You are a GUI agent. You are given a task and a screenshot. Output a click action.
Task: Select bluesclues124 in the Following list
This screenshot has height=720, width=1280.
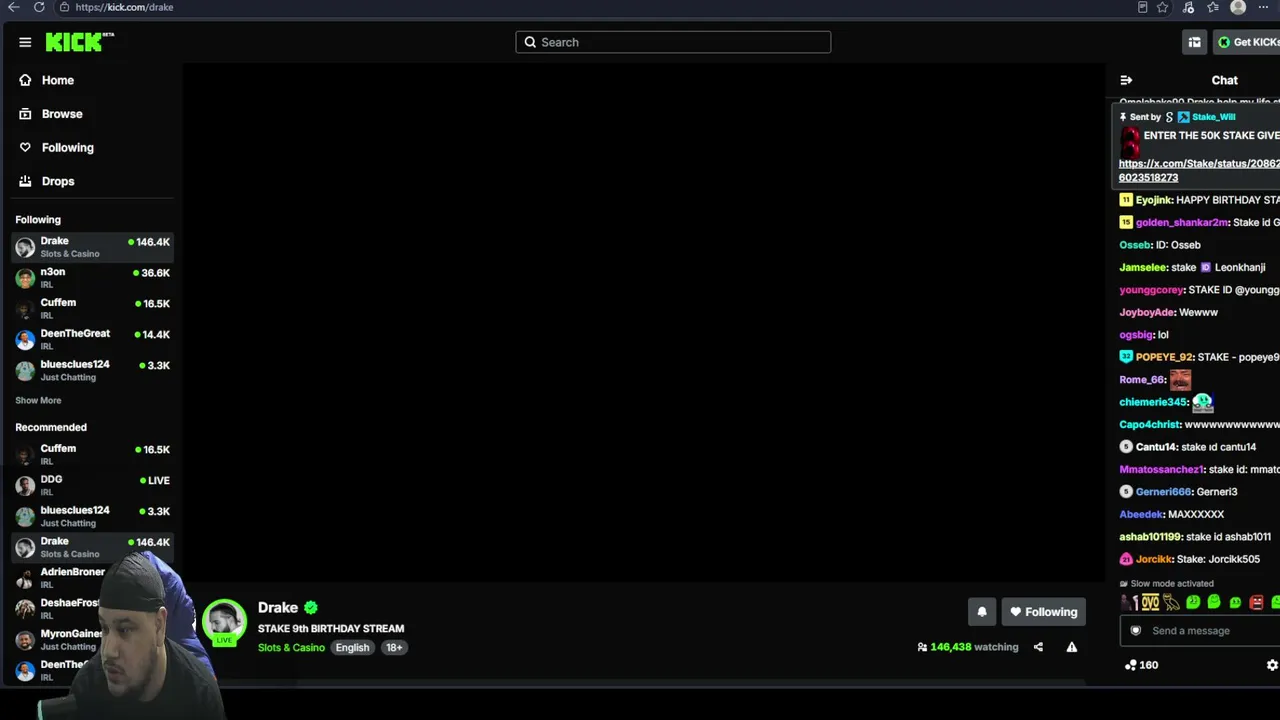tap(93, 371)
